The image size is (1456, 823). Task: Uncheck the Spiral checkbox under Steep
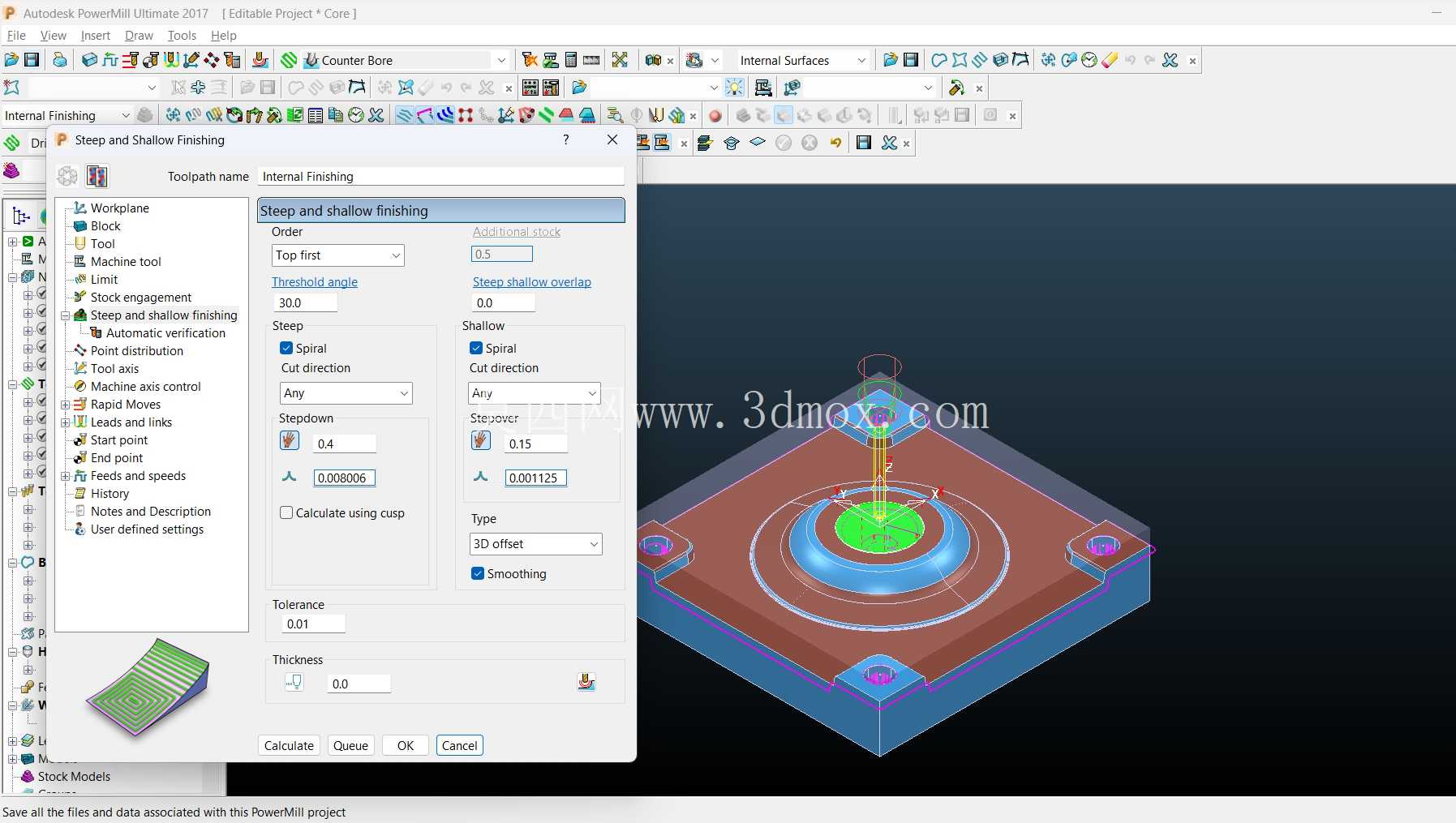coord(286,348)
